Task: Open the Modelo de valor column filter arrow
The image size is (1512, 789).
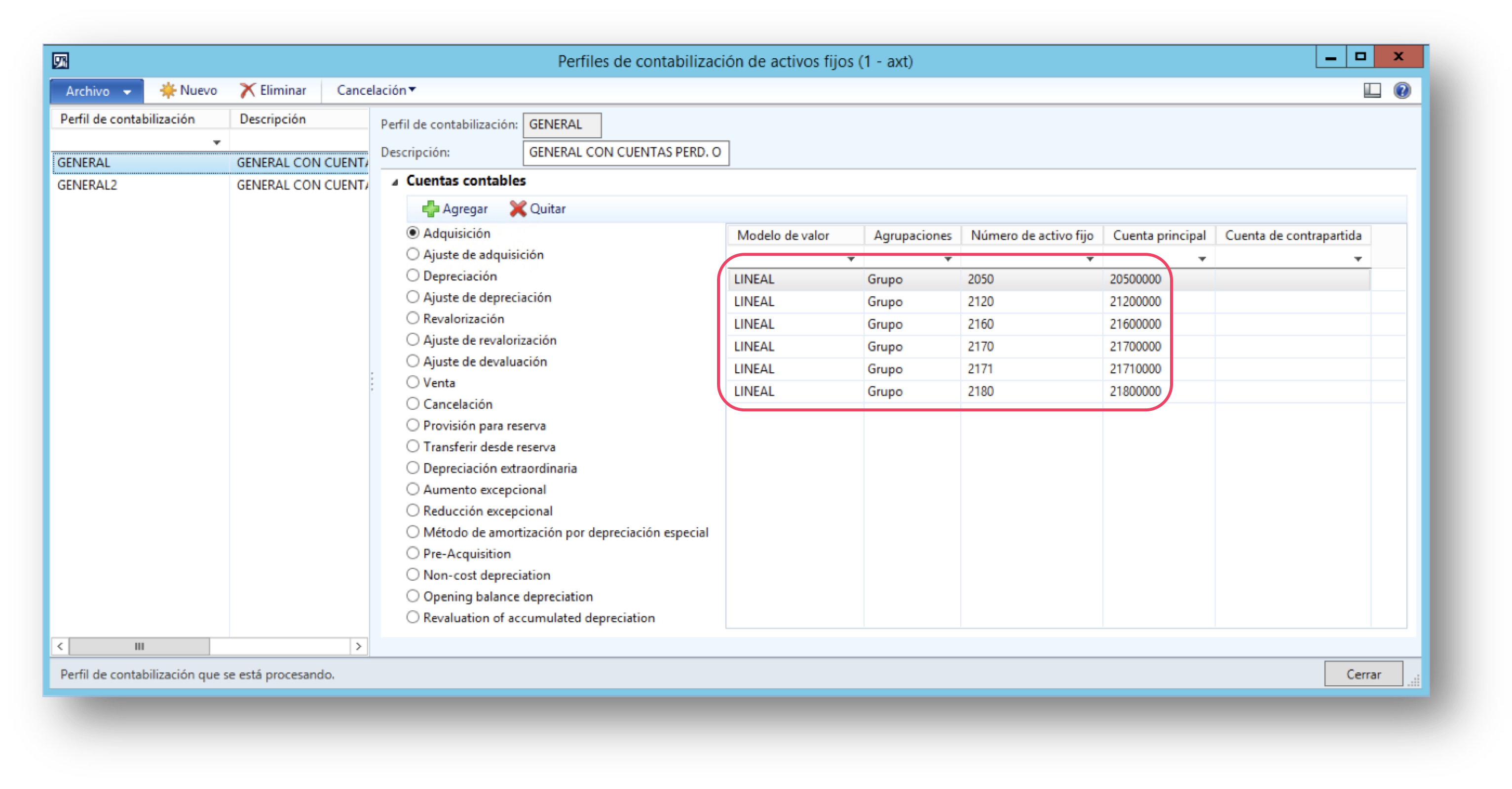Action: tap(851, 259)
